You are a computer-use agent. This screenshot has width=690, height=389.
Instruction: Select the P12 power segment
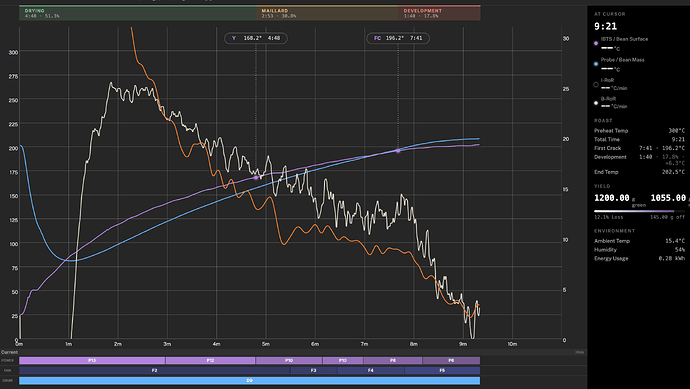[x=210, y=360]
